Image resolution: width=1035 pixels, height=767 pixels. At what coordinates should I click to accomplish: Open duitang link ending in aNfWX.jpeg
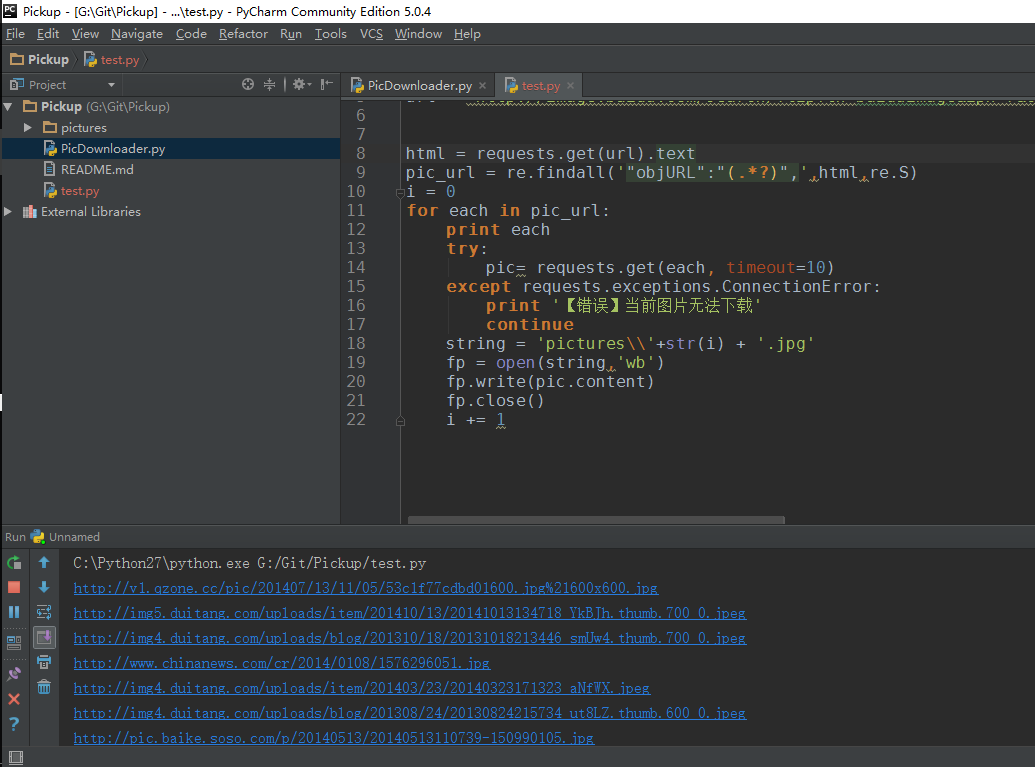click(362, 688)
